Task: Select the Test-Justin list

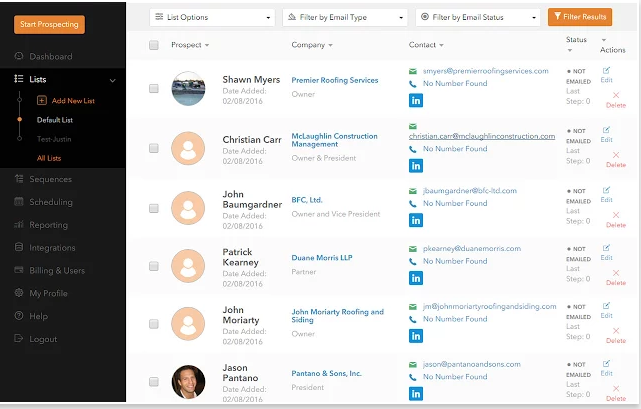Action: point(54,139)
